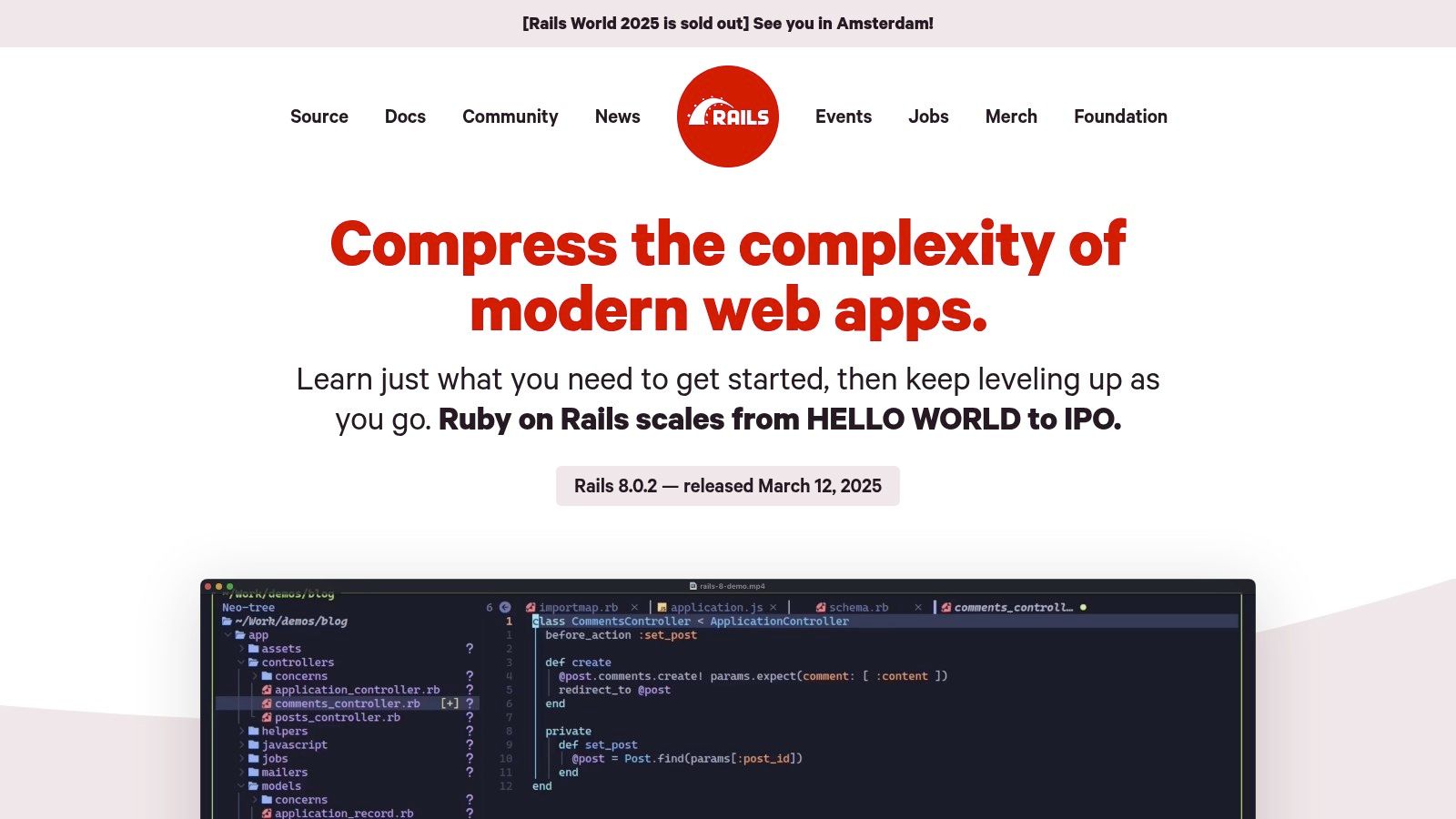Image resolution: width=1456 pixels, height=819 pixels.
Task: Click the Rails 8.0.2 release button
Action: click(728, 486)
